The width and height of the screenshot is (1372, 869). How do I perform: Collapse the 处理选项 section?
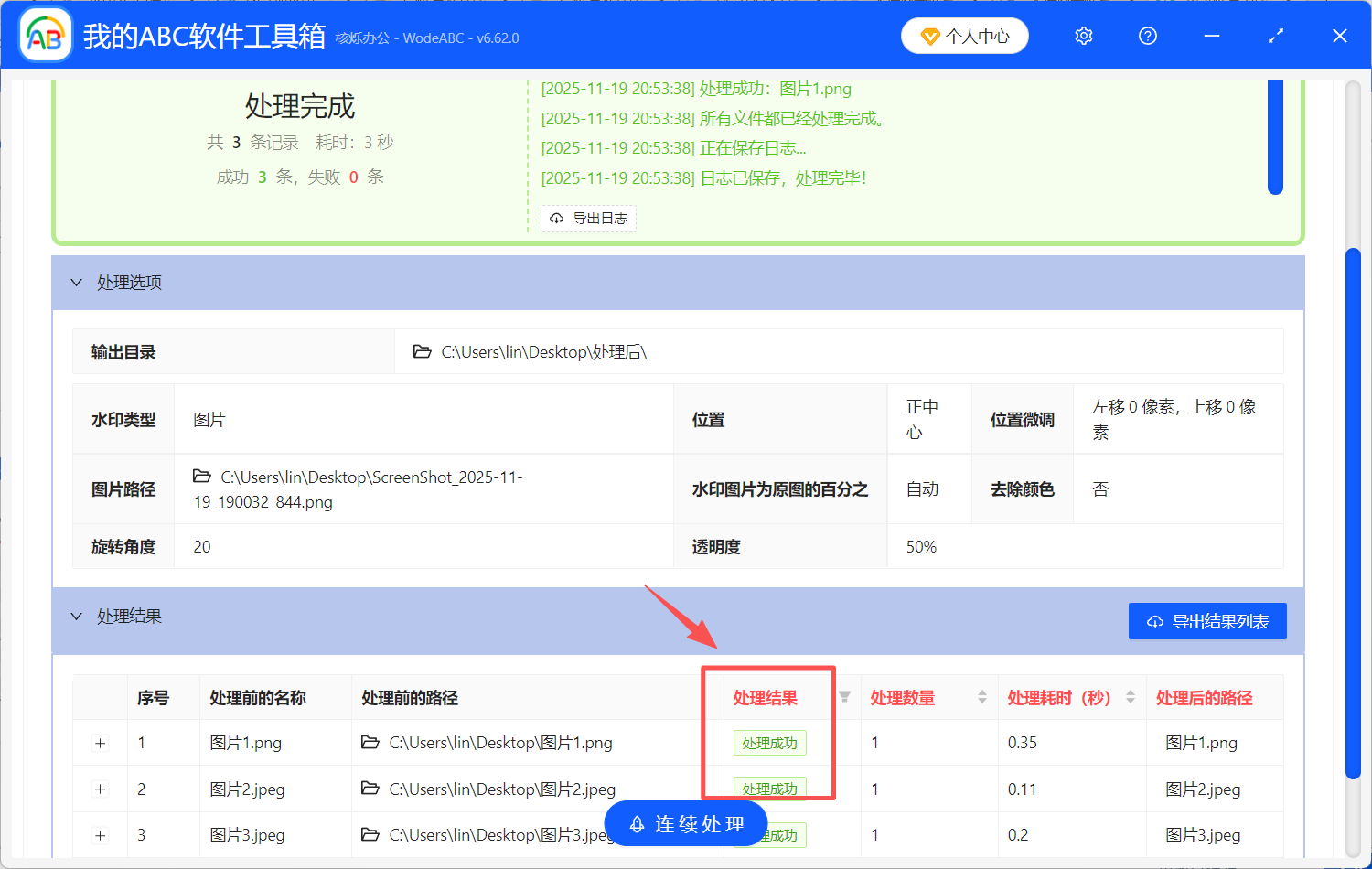(77, 282)
